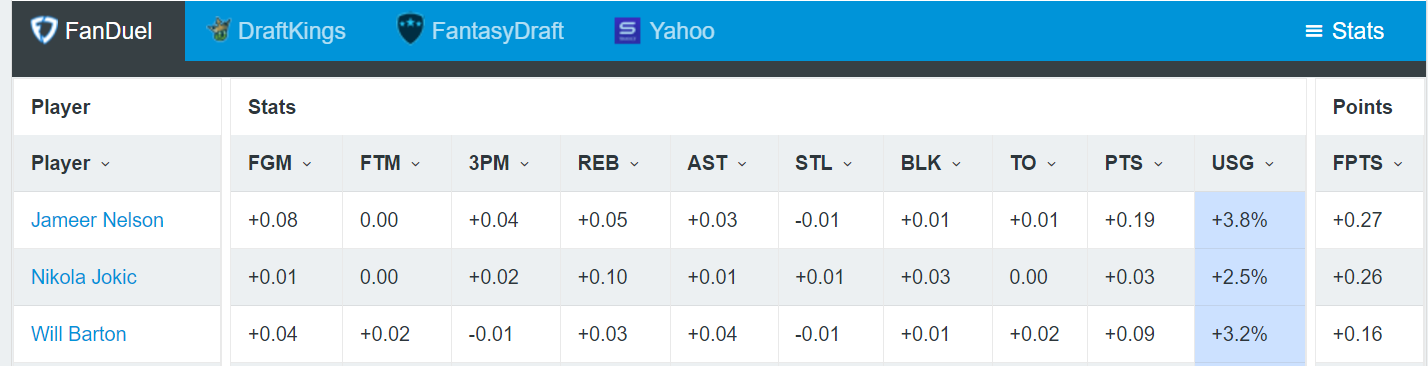Click the FantasyDraft shield logo icon

[410, 31]
